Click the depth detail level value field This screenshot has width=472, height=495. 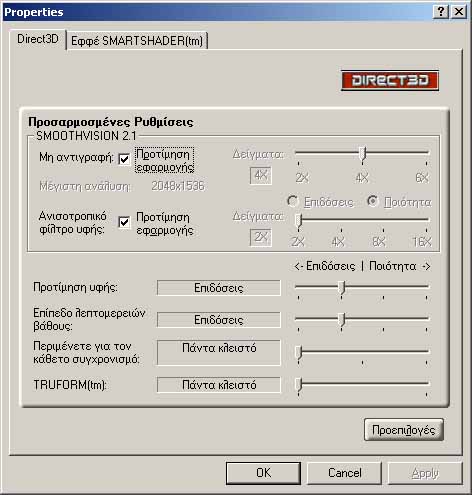tap(219, 320)
